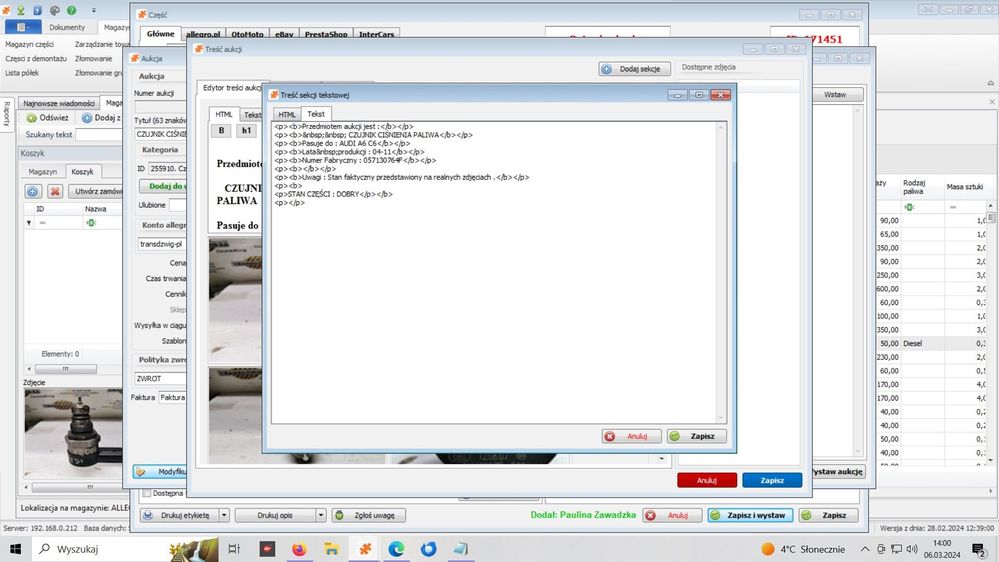The width and height of the screenshot is (999, 562).
Task: Click the Odśwież refresh button
Action: tap(48, 118)
